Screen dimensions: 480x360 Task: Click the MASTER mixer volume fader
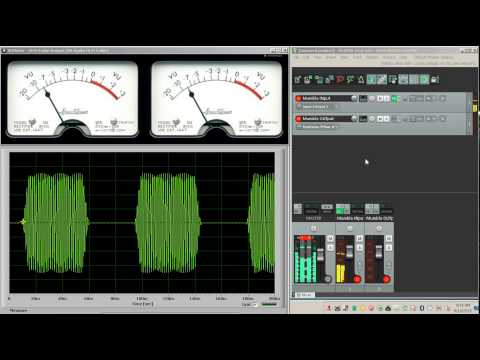coord(320,254)
